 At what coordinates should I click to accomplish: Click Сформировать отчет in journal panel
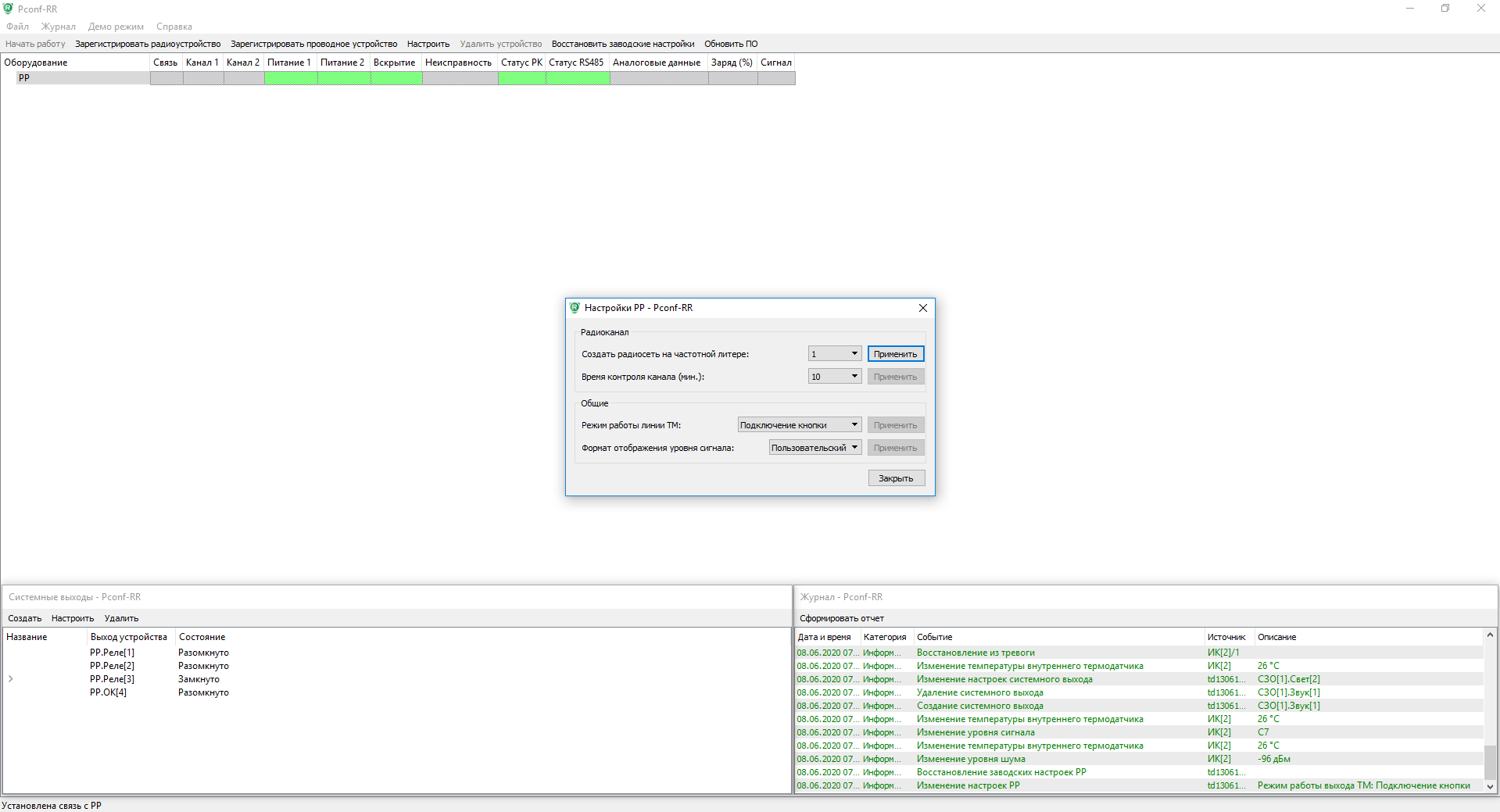point(841,618)
